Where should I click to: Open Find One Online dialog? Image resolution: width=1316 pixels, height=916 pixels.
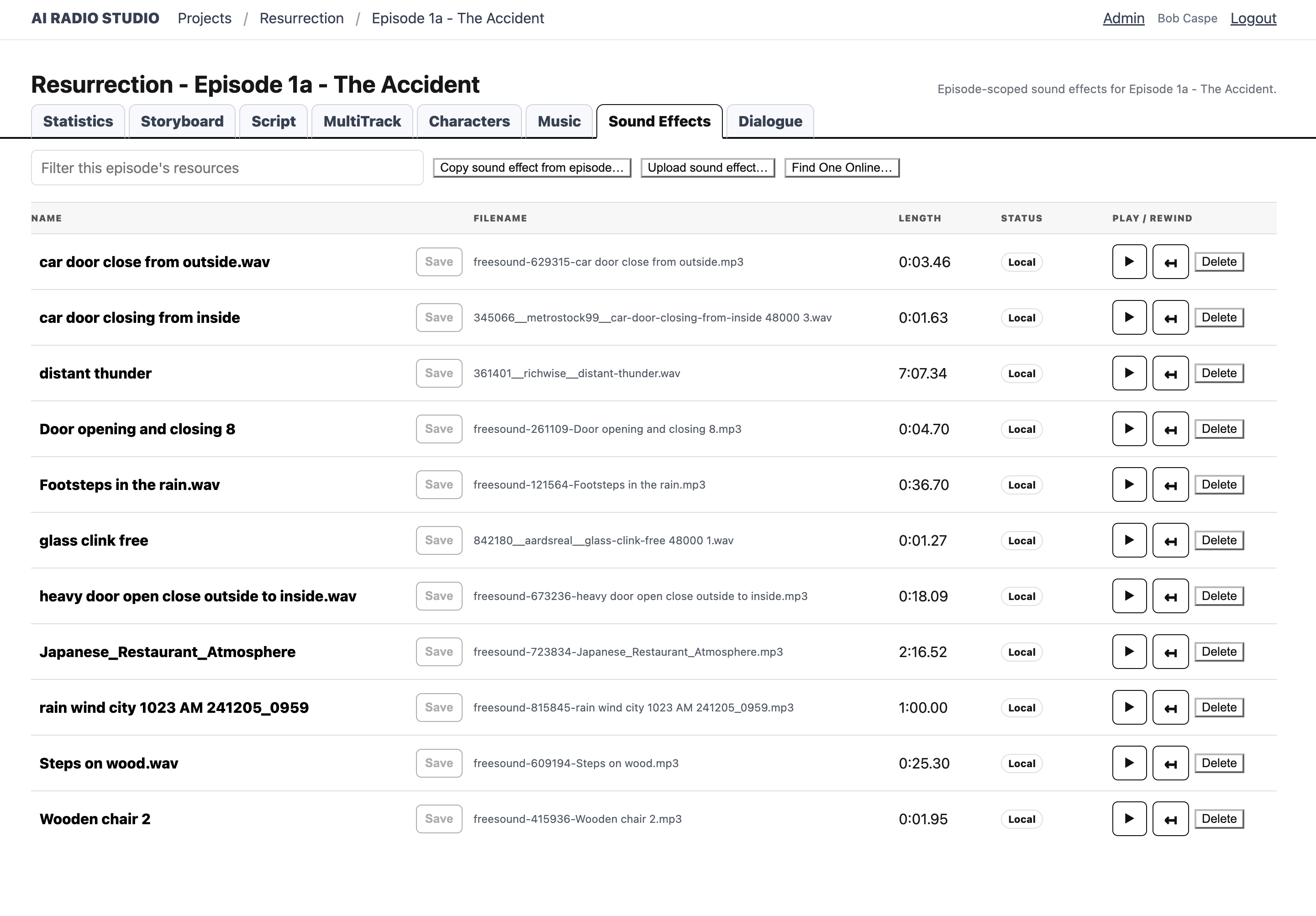click(842, 168)
